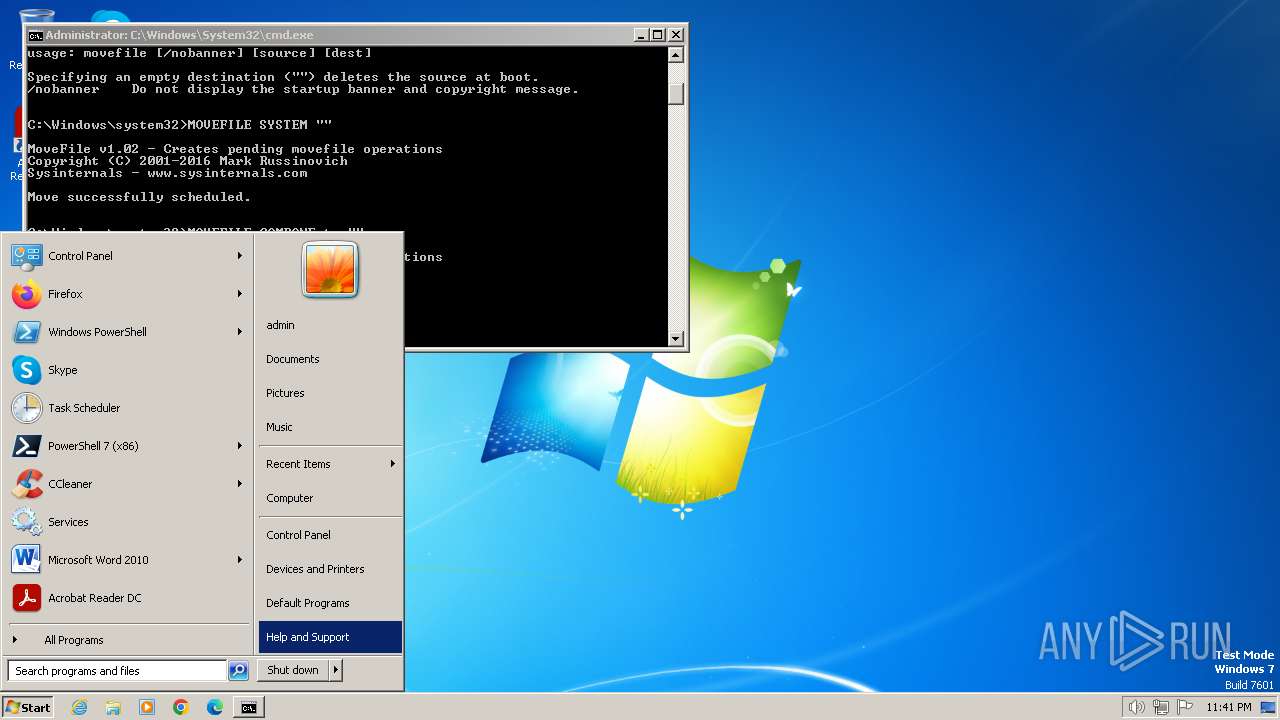Expand CCleaner jump list arrow
This screenshot has width=1280, height=720.
click(240, 484)
